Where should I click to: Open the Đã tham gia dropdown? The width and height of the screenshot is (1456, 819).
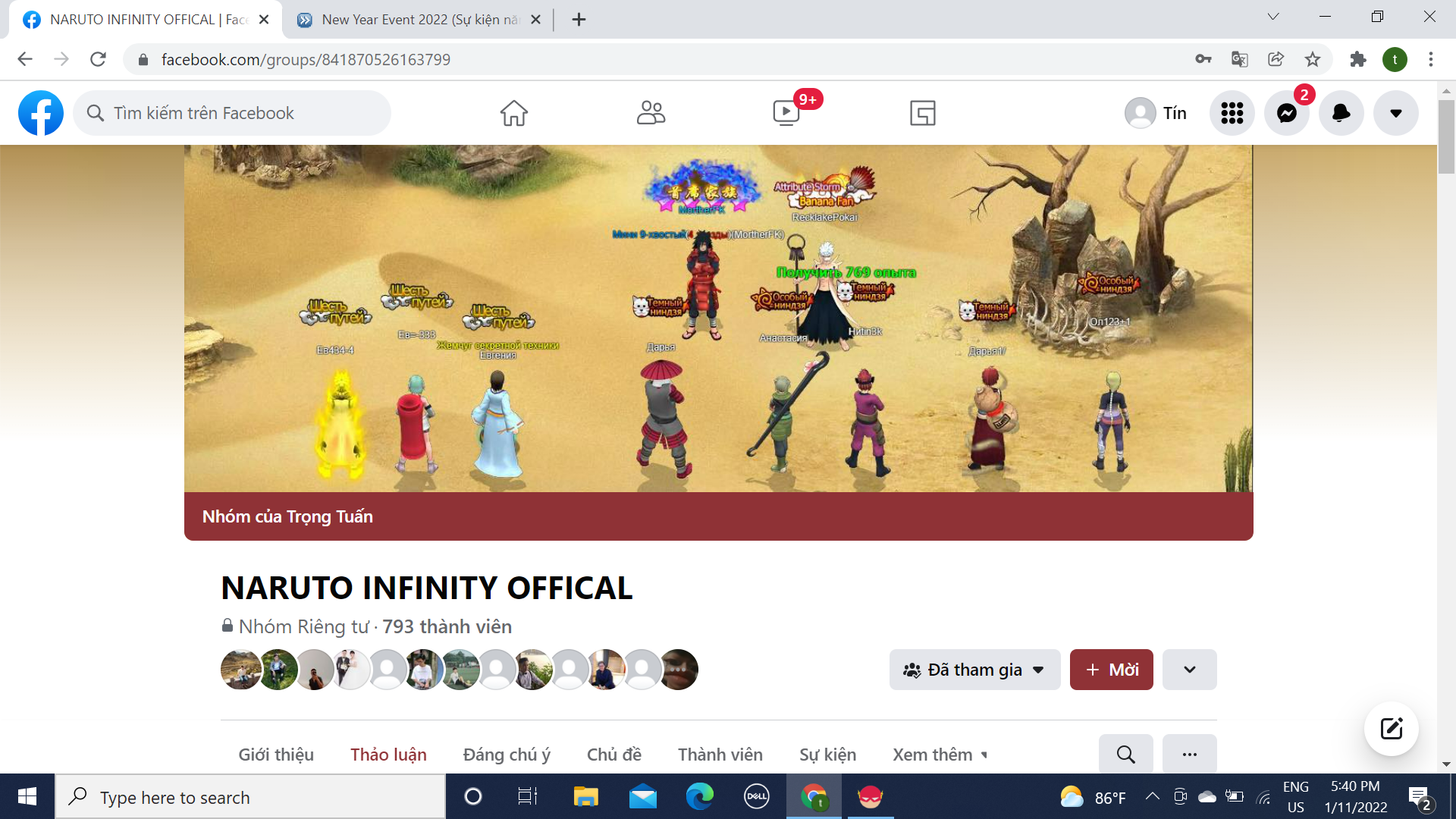click(974, 670)
